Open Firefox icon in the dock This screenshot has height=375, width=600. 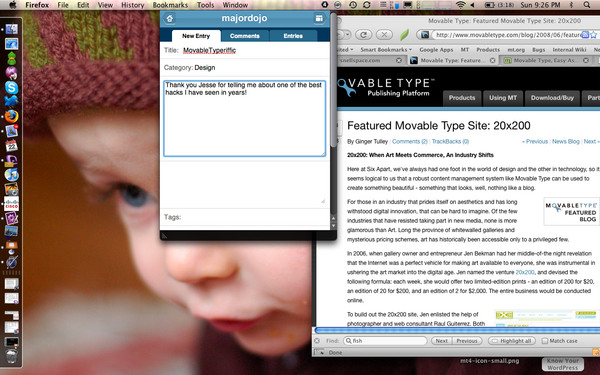point(11,116)
